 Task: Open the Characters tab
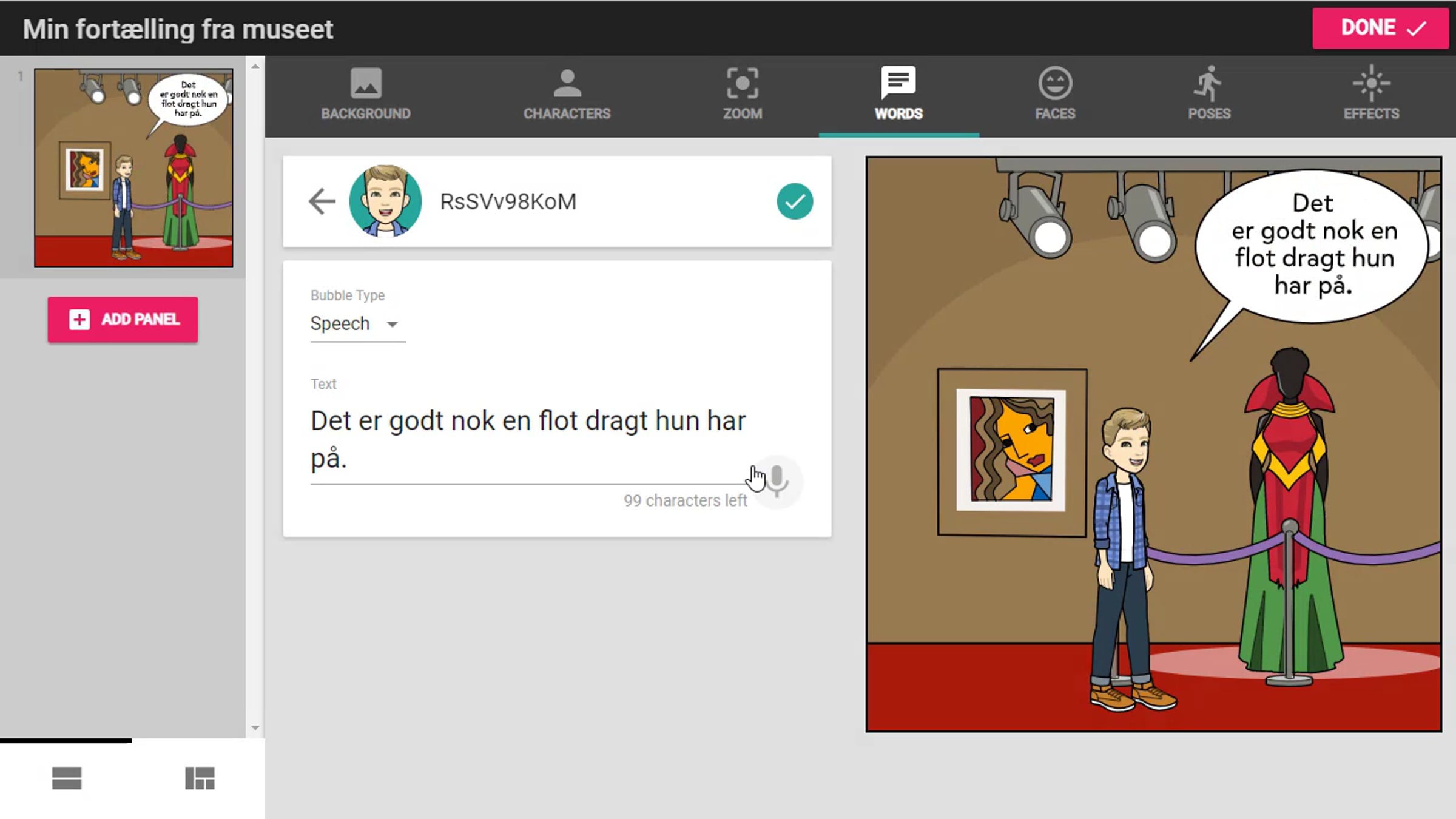point(567,95)
